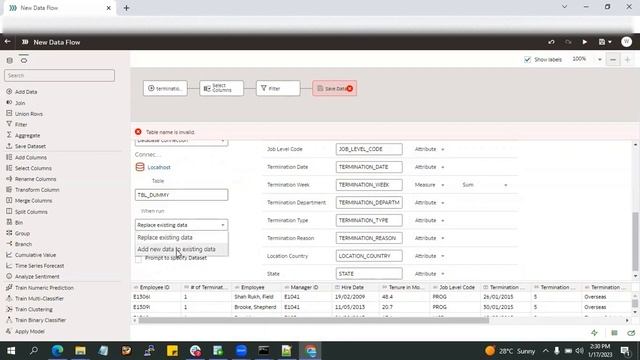
Task: Edit the TBL_DUMMY table name field
Action: (181, 195)
